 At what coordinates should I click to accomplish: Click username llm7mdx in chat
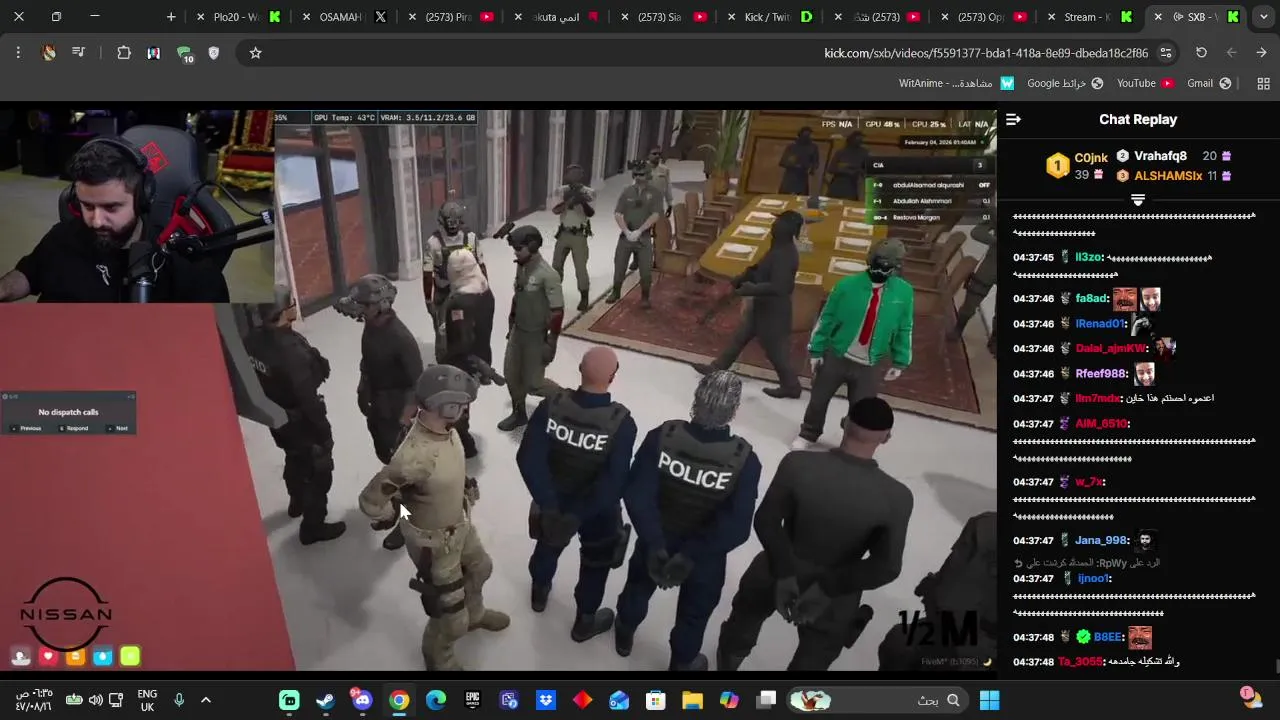tap(1098, 398)
